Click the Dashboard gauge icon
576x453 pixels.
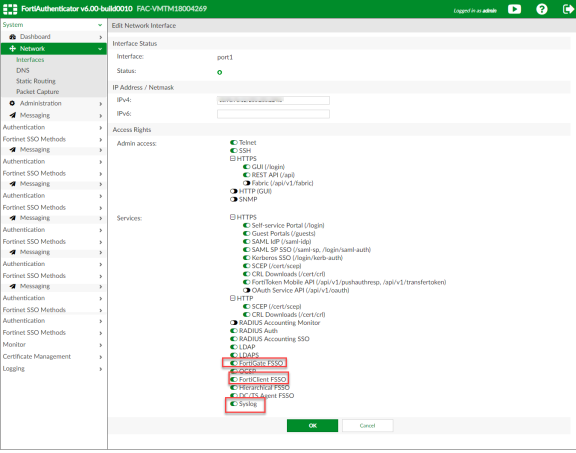coord(12,37)
